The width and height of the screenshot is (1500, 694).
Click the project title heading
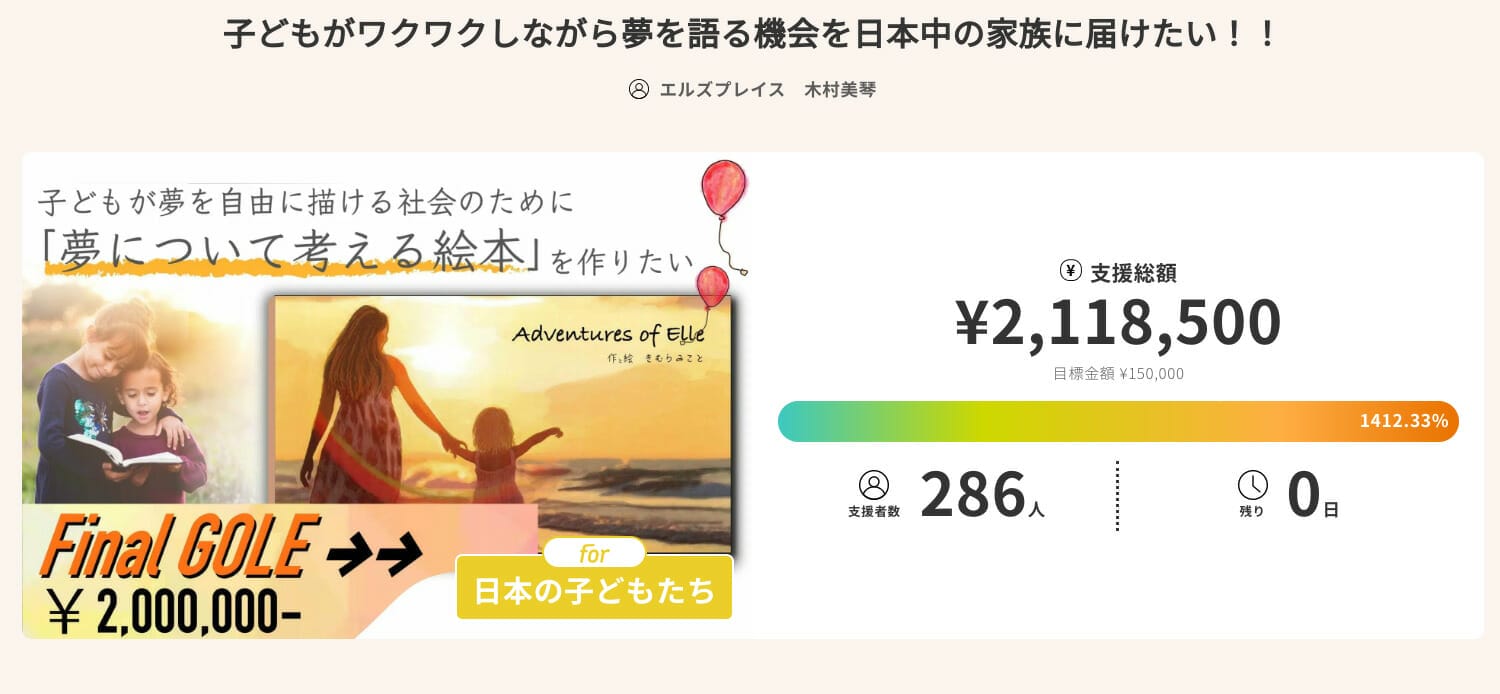point(750,34)
